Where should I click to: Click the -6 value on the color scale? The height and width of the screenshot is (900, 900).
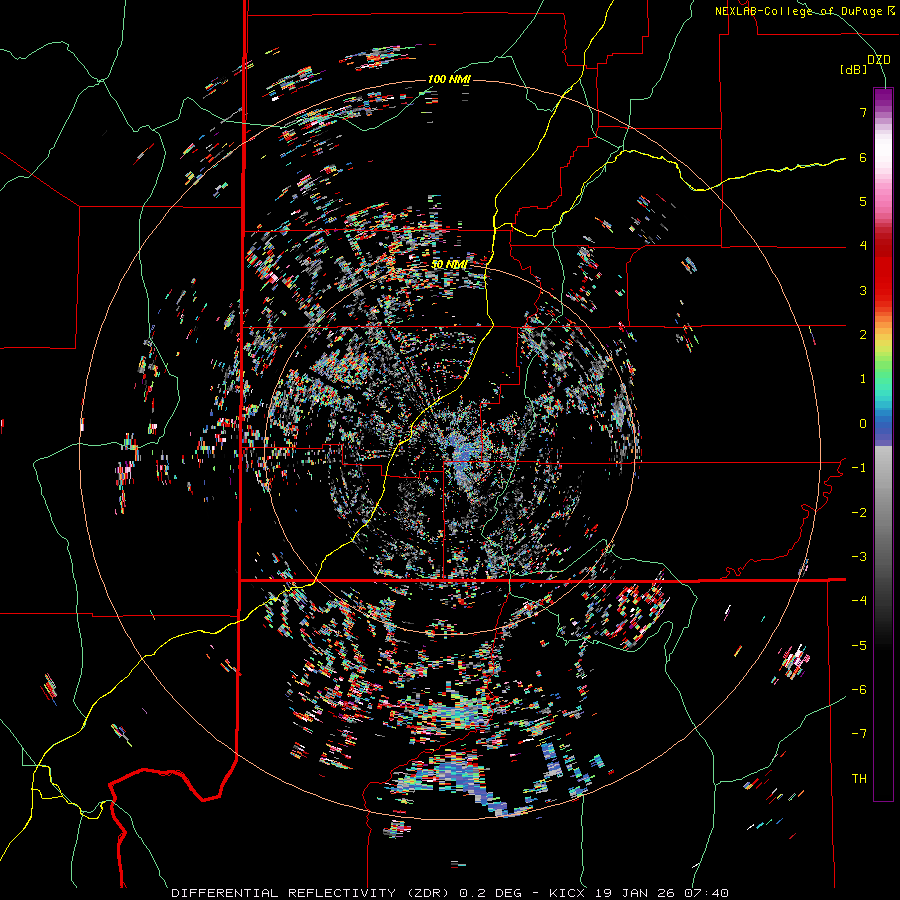pyautogui.click(x=859, y=690)
